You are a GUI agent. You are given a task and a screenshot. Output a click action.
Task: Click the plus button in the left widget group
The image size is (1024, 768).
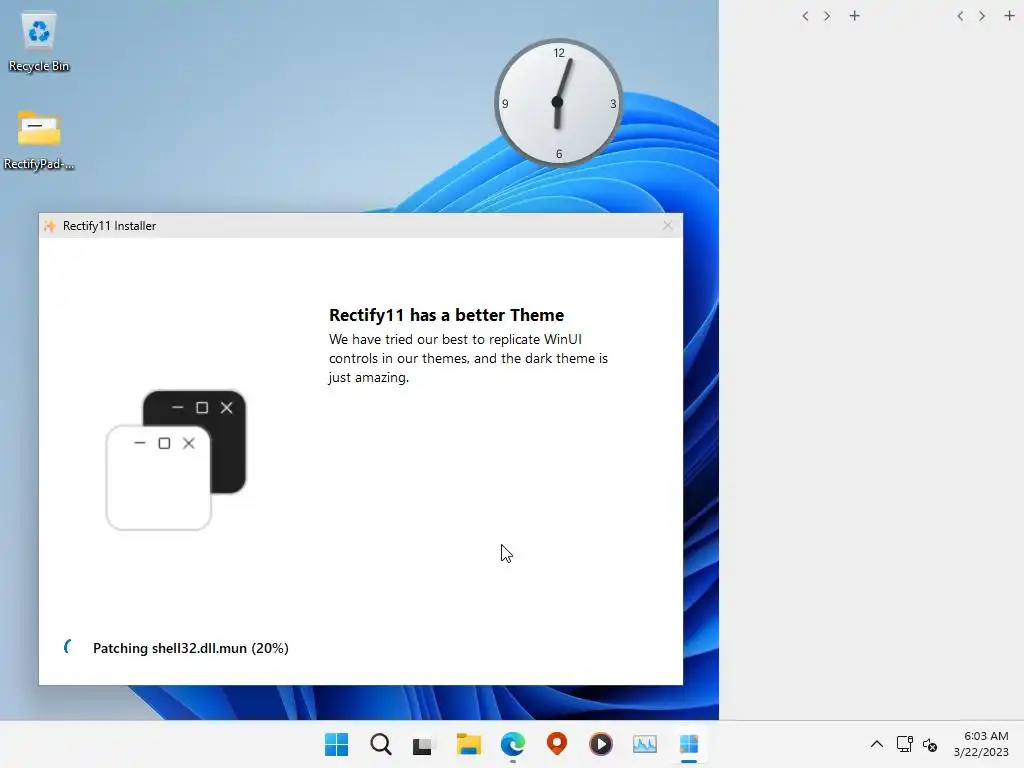pyautogui.click(x=854, y=16)
